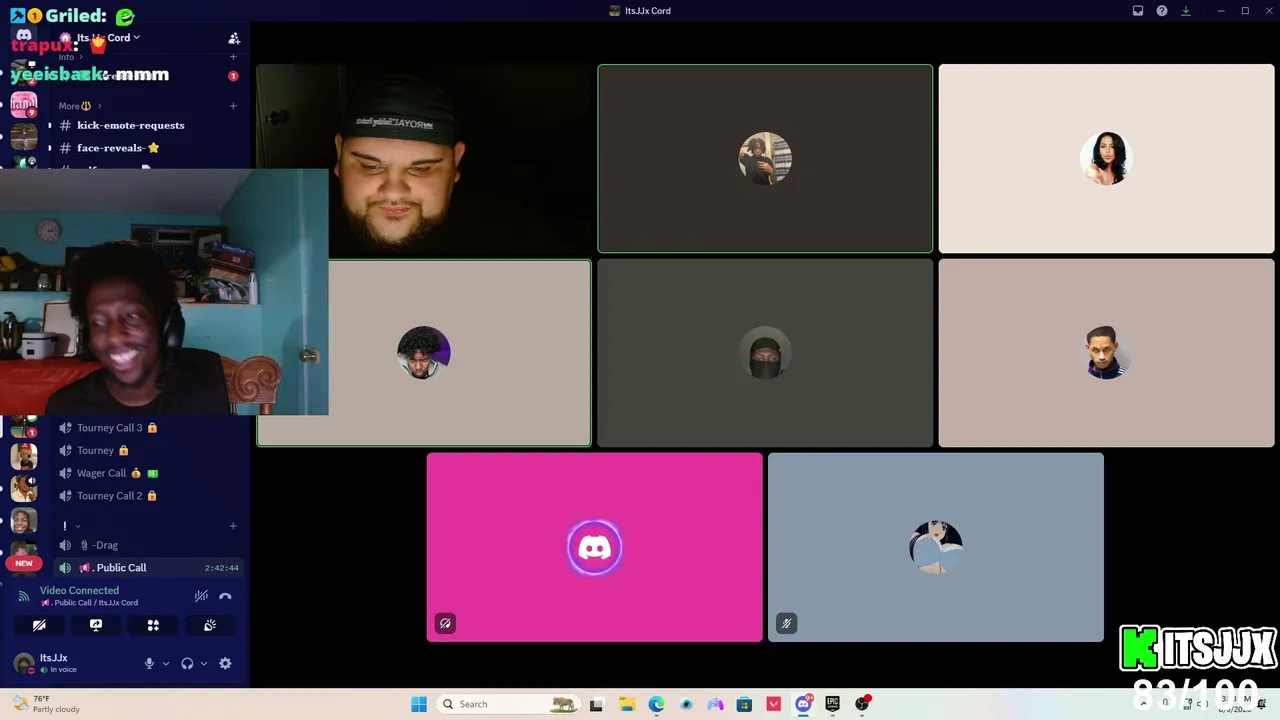This screenshot has height=720, width=1280.
Task: Switch to Discord on the taskbar
Action: click(803, 704)
